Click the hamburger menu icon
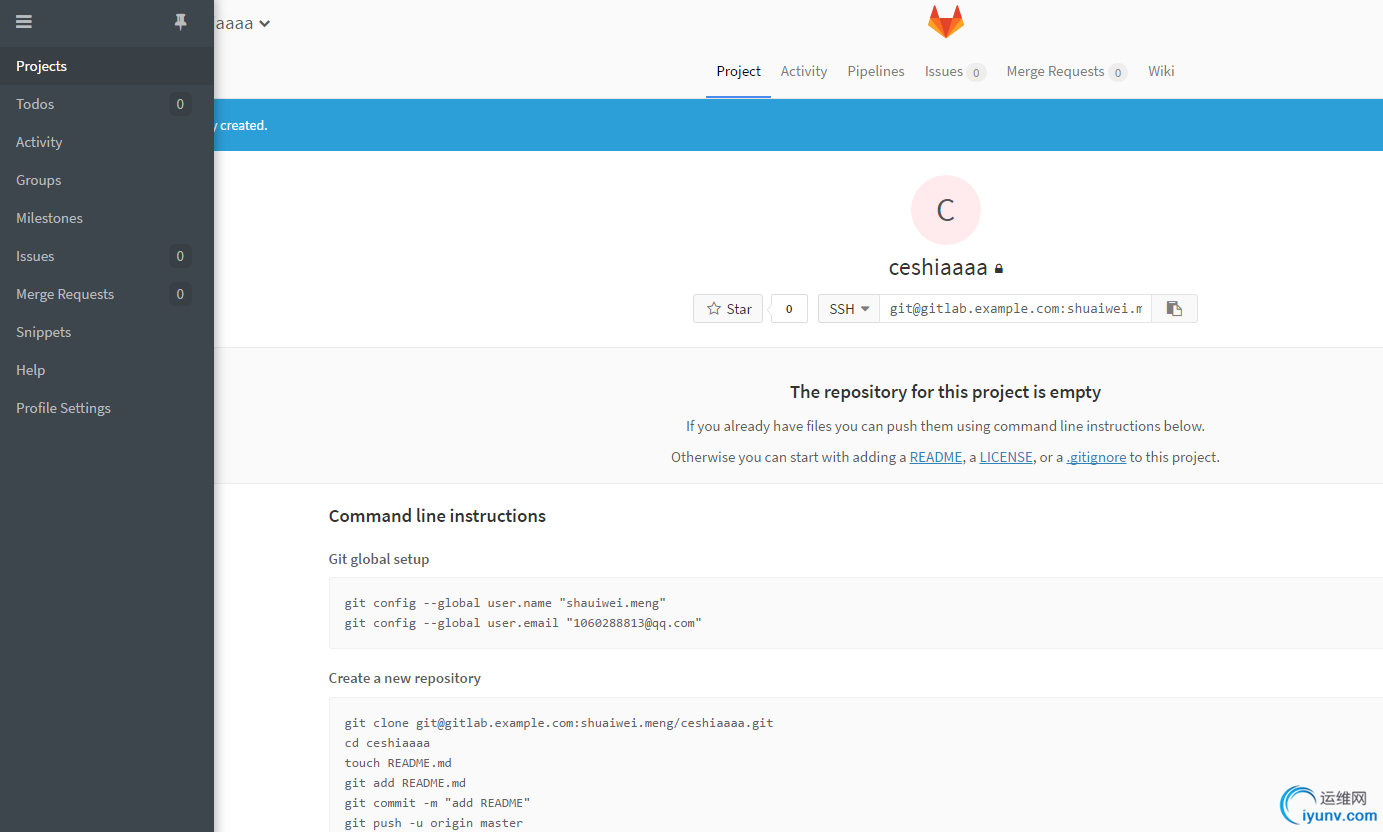The height and width of the screenshot is (832, 1383). pos(24,22)
